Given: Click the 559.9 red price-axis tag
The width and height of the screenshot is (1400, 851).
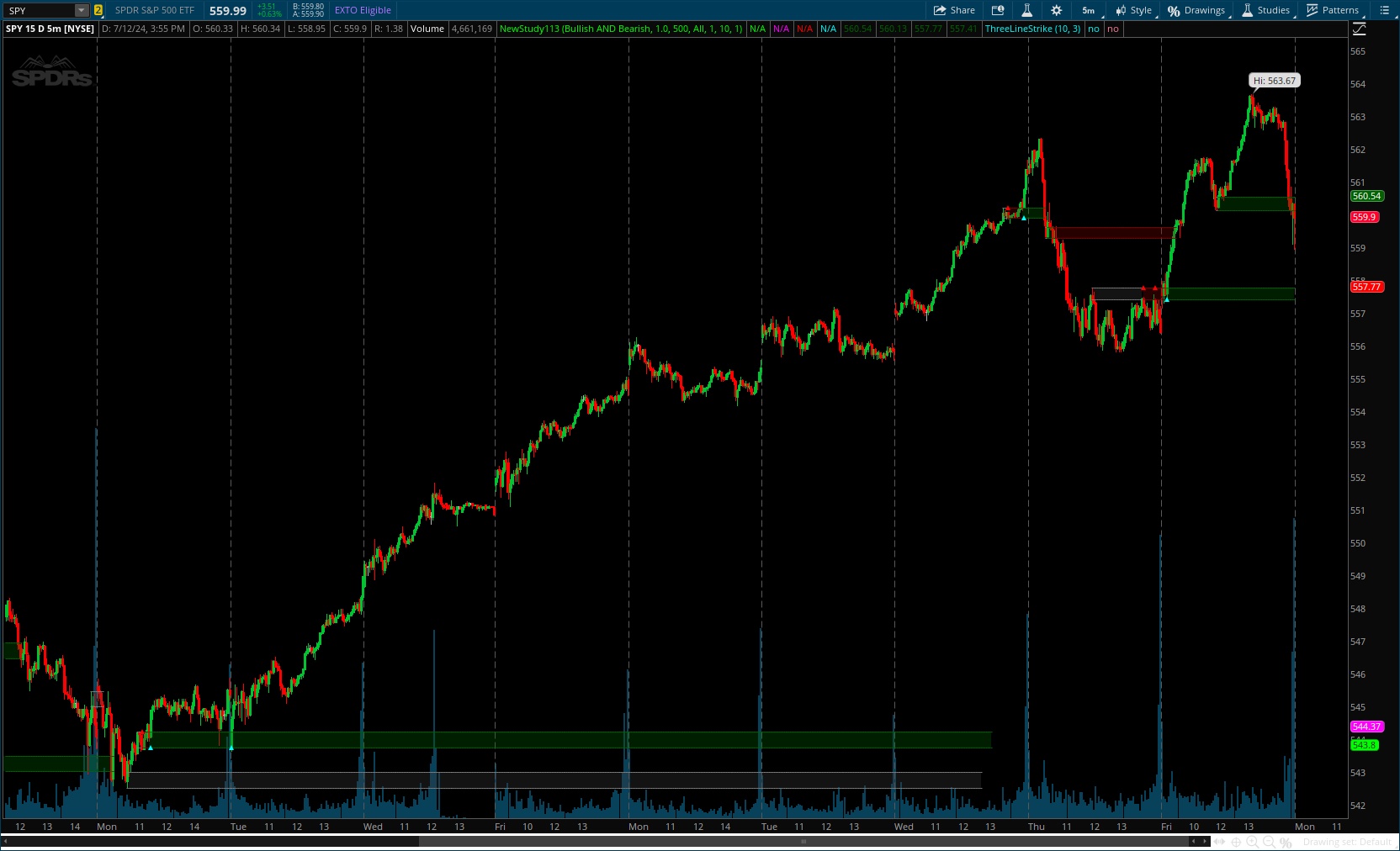Looking at the screenshot, I should [1364, 217].
